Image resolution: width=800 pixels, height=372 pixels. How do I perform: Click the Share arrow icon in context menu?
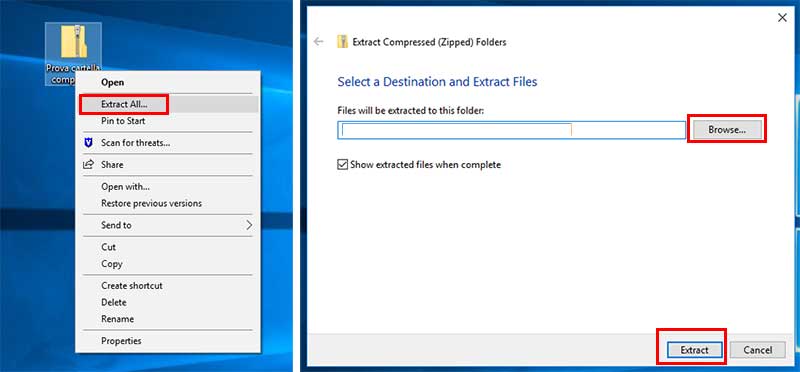[x=88, y=164]
